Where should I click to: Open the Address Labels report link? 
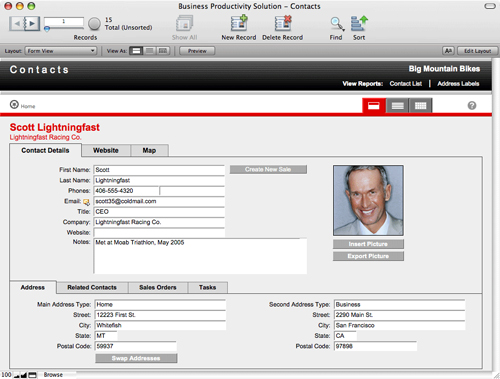point(458,84)
